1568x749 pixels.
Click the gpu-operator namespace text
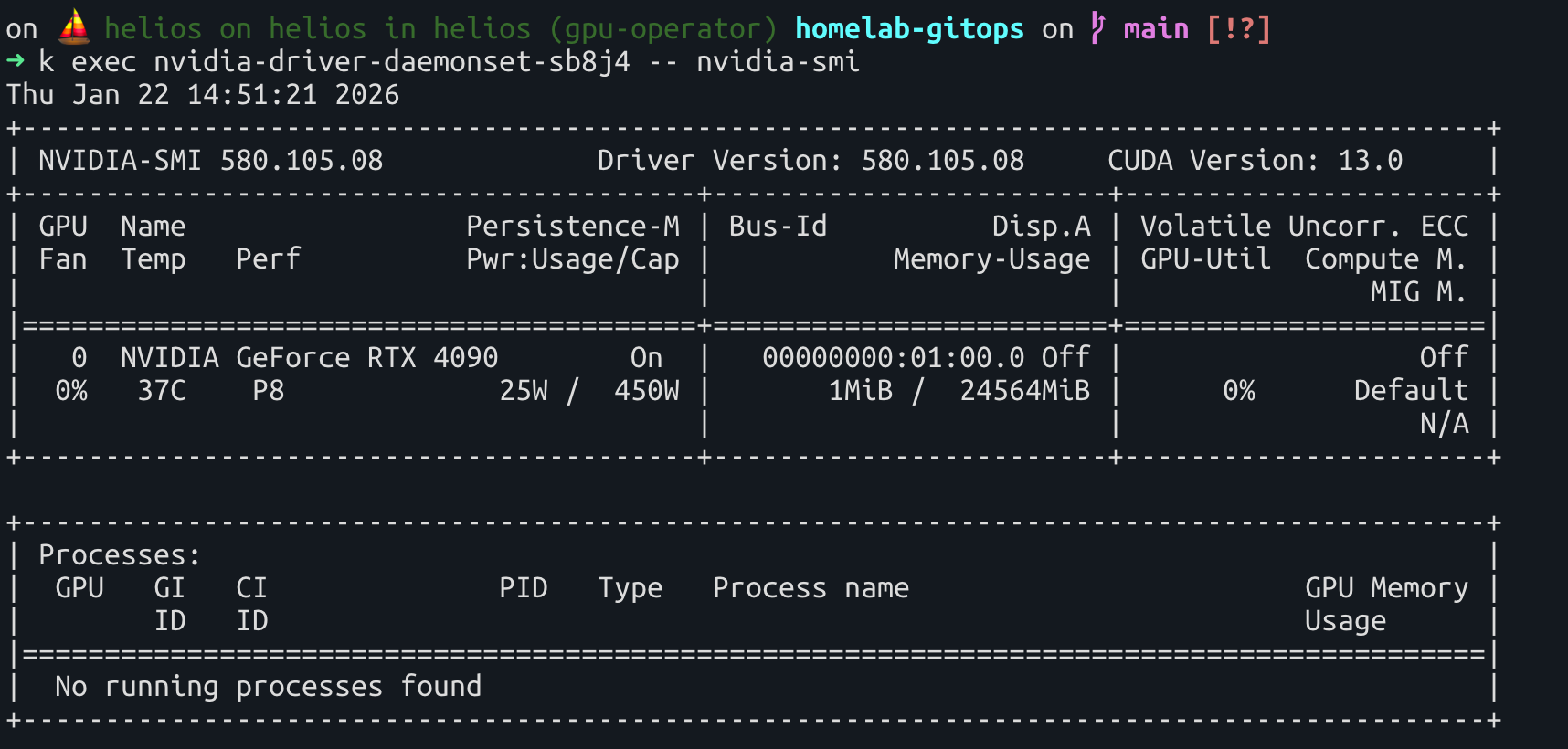tap(662, 28)
